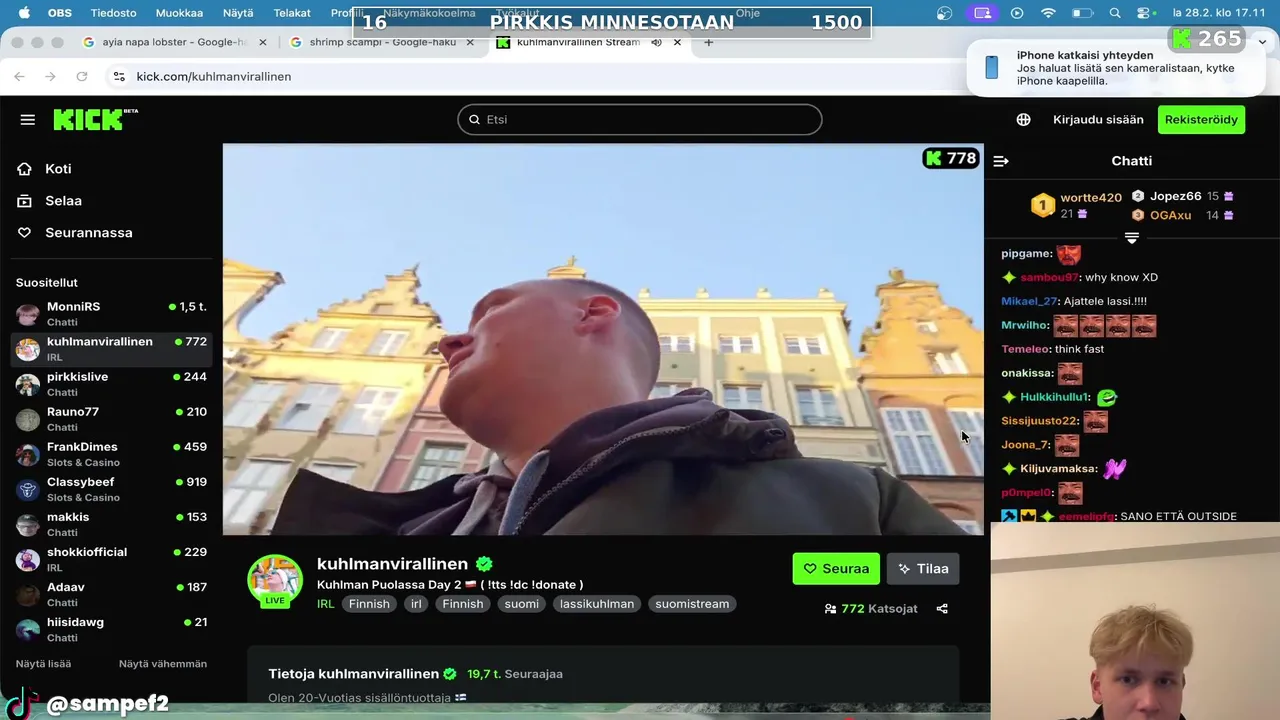This screenshot has width=1280, height=720.
Task: Open FrankDimes recommended channel
Action: (x=111, y=454)
